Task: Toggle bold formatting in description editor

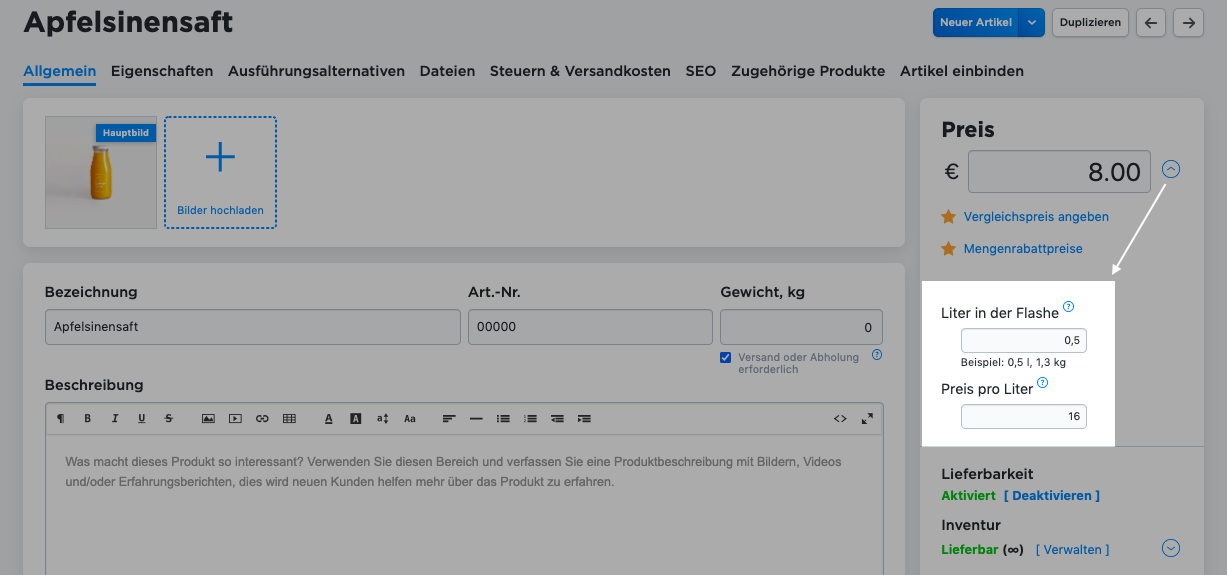Action: (88, 419)
